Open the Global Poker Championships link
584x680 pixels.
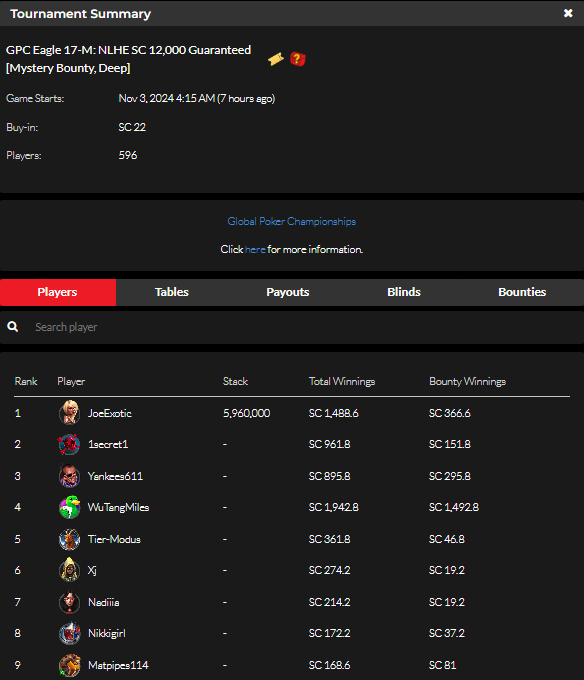[x=292, y=222]
